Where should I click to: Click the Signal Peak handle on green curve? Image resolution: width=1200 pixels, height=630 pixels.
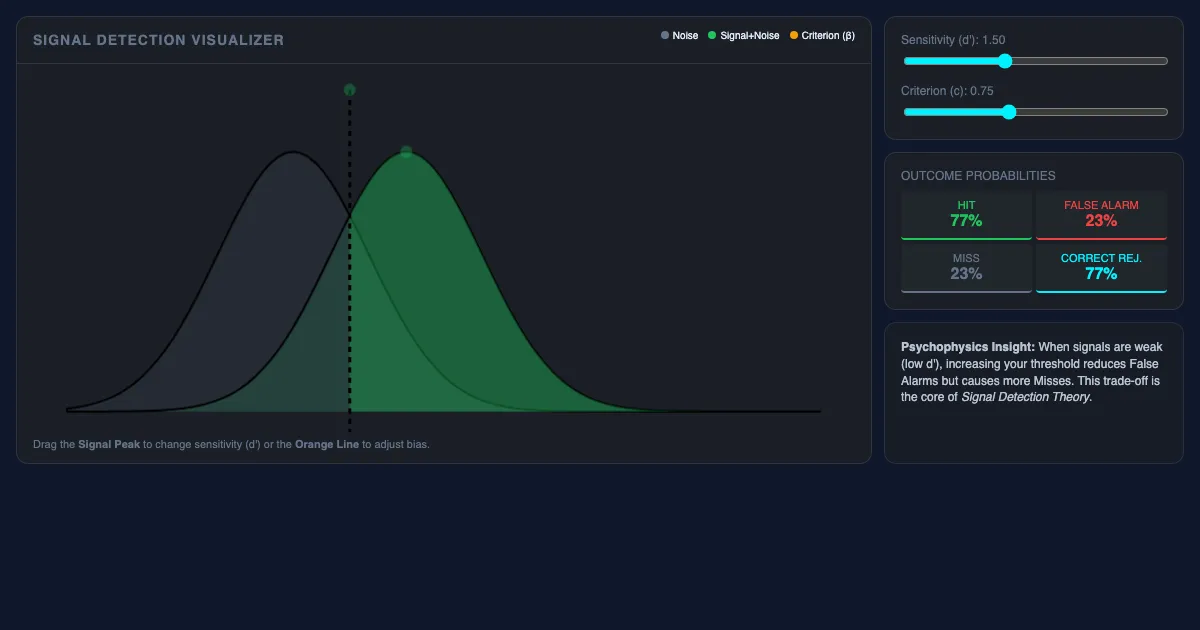point(406,151)
